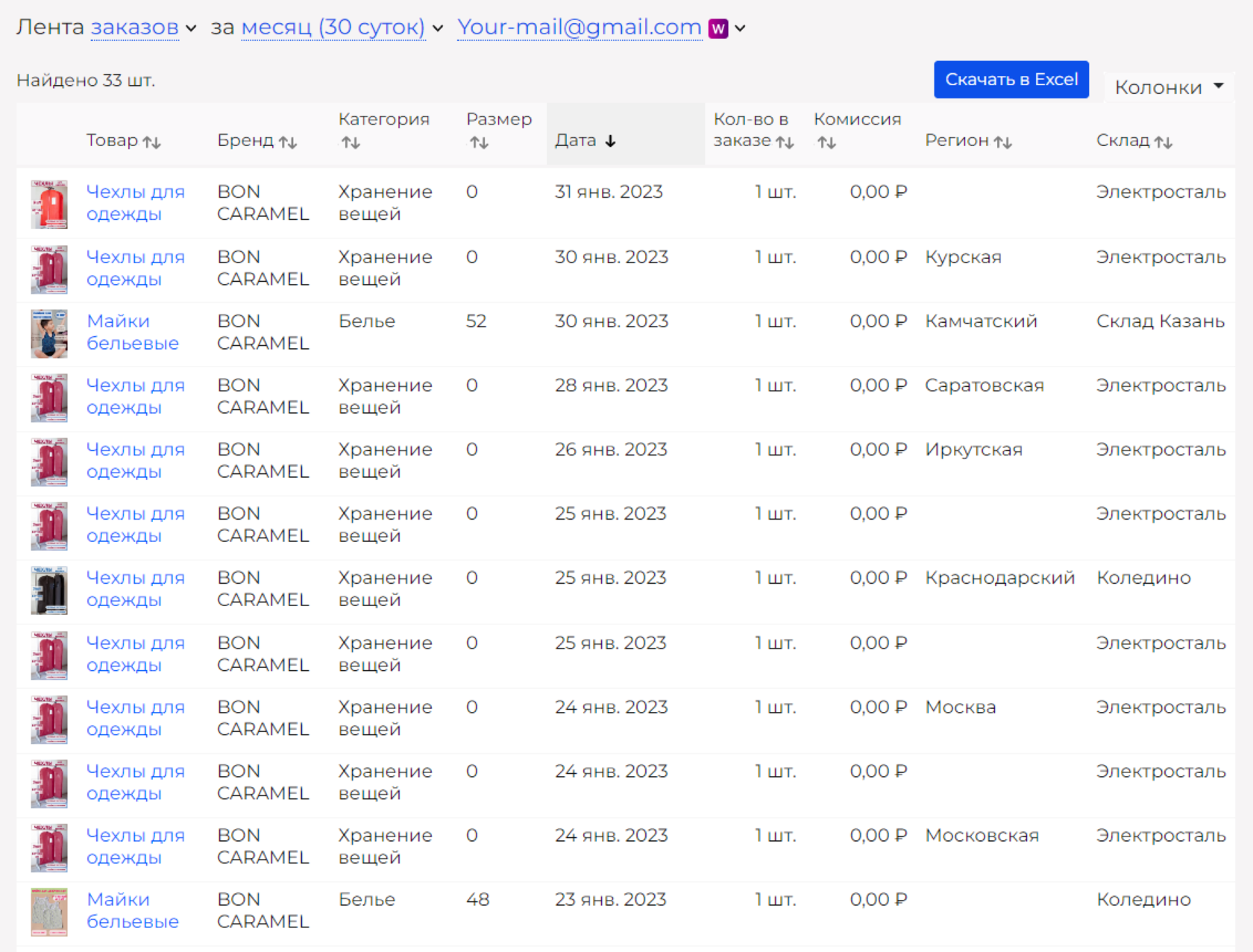This screenshot has height=952, width=1253.
Task: Click product thumbnail in Саратовская row
Action: (49, 397)
